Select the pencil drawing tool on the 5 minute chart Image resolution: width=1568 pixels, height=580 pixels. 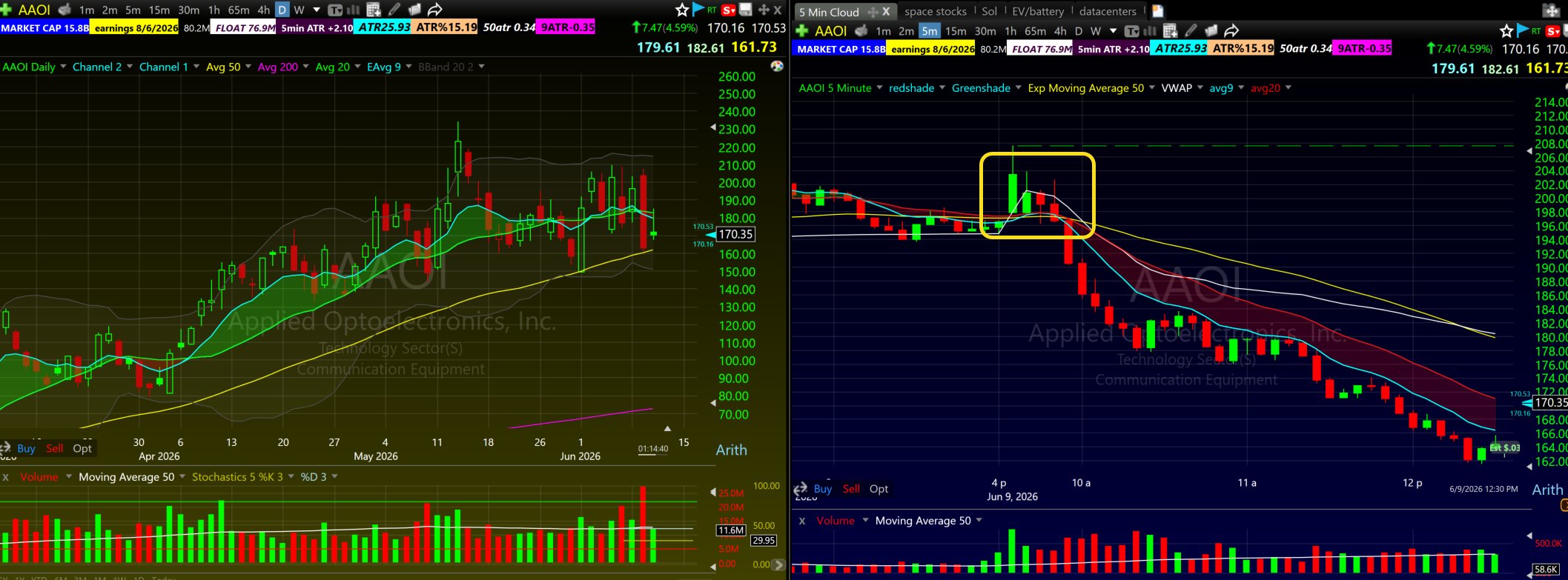click(x=1191, y=30)
